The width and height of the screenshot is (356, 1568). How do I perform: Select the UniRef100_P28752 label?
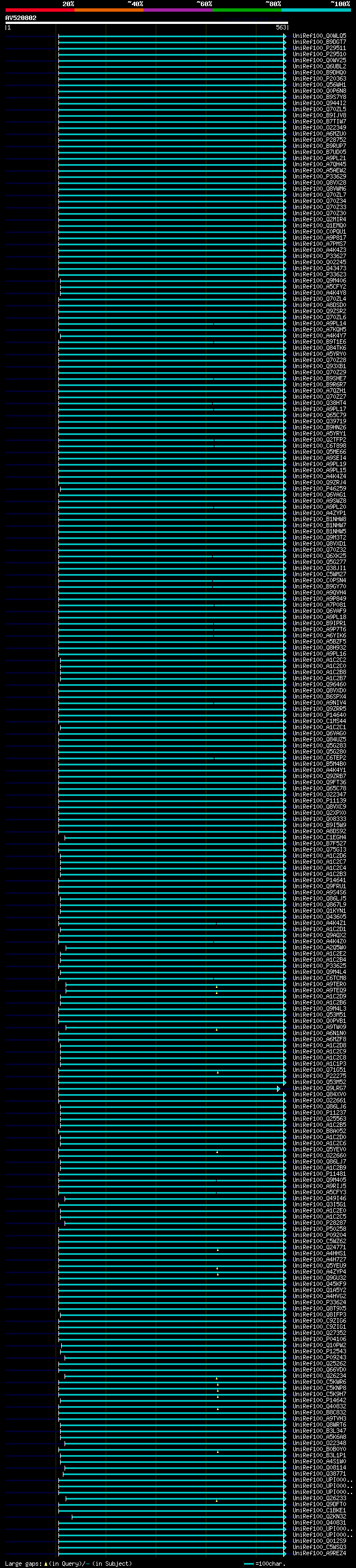319,140
